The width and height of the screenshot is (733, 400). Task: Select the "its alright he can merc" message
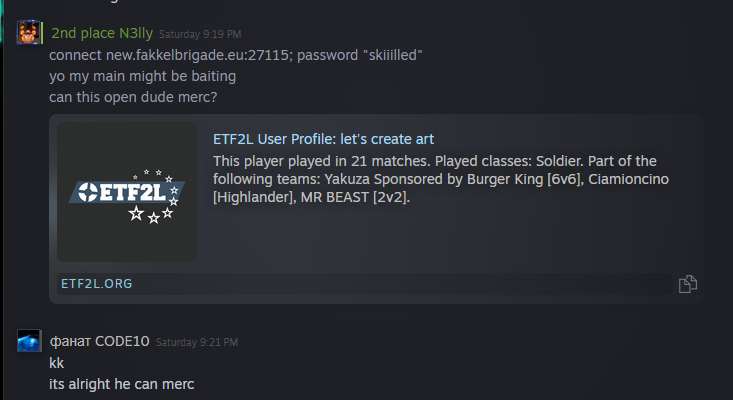pos(122,384)
